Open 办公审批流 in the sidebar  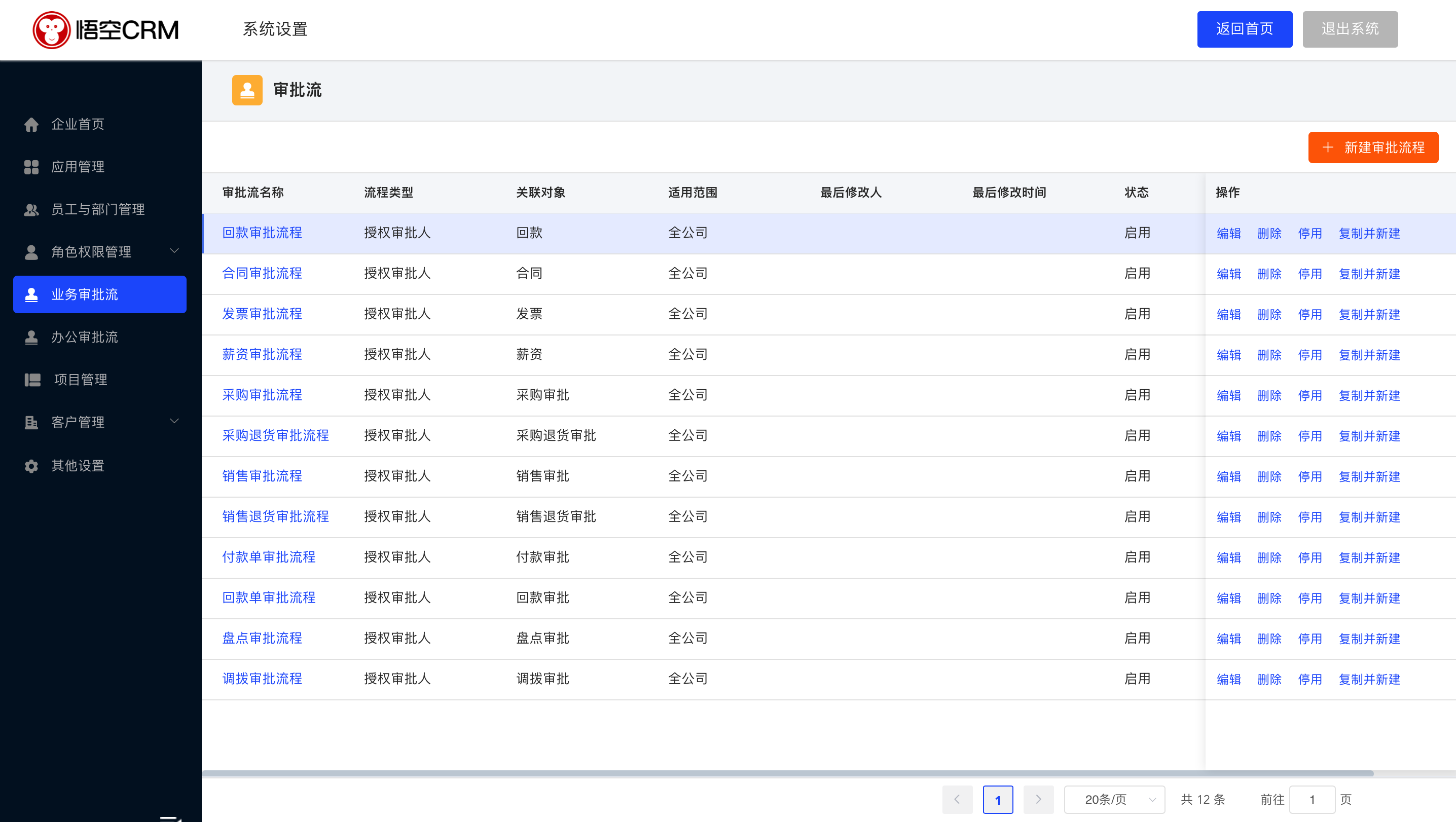pos(85,338)
